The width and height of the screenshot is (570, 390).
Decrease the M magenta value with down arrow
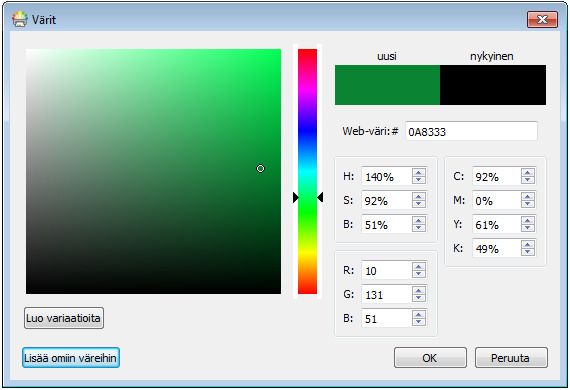[x=527, y=204]
